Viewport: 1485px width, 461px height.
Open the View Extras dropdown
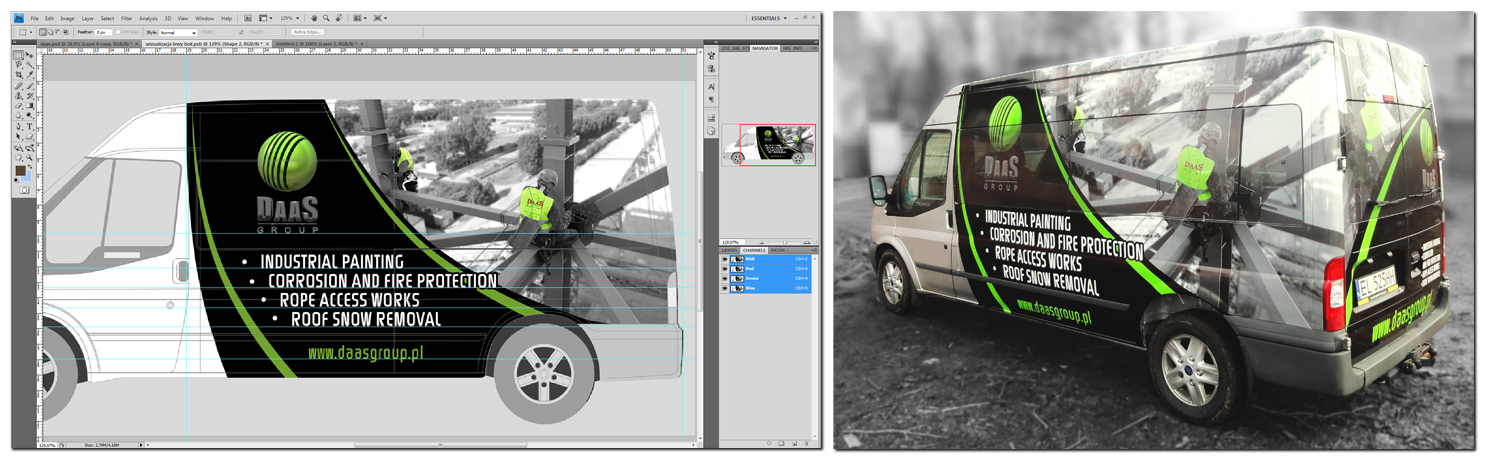264,18
